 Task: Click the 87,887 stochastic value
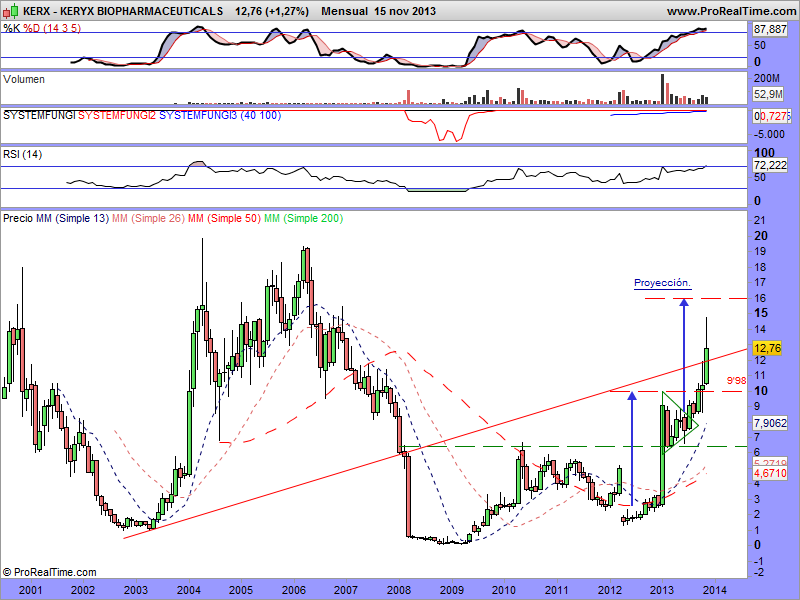770,30
